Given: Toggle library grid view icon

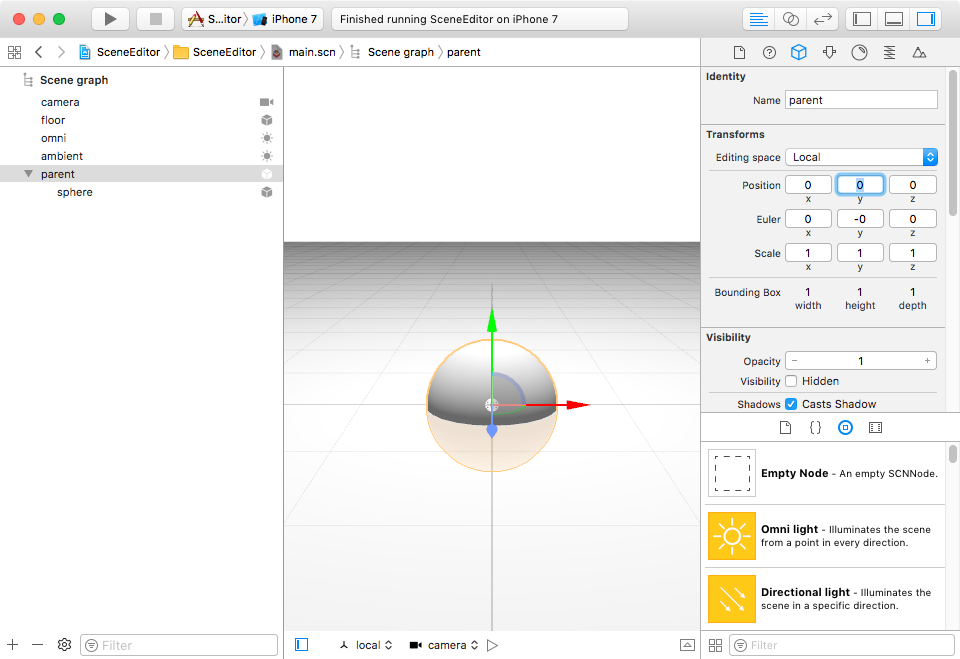Looking at the screenshot, I should coord(715,645).
